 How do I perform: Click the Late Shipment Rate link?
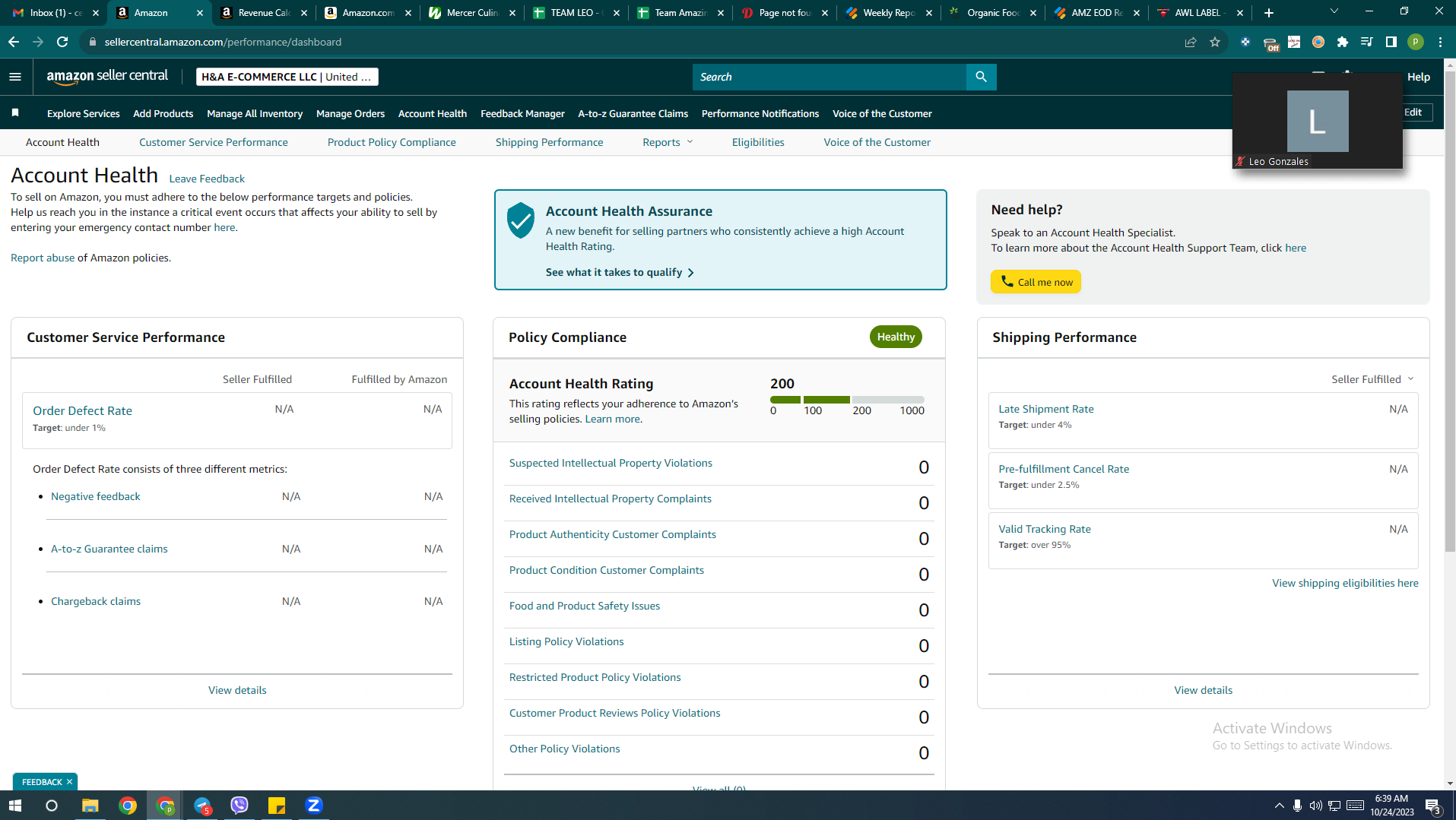[1046, 409]
